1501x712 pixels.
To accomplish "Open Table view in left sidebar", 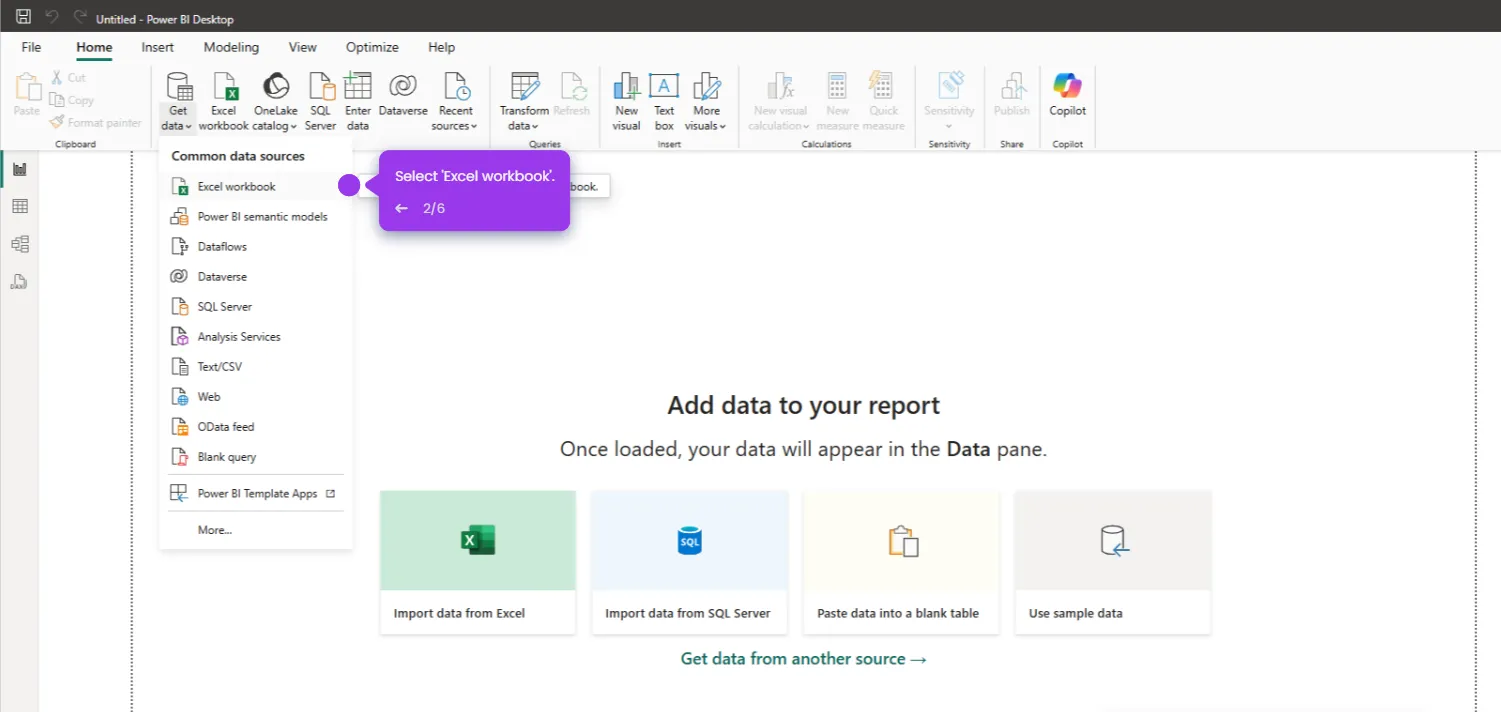I will tap(19, 207).
